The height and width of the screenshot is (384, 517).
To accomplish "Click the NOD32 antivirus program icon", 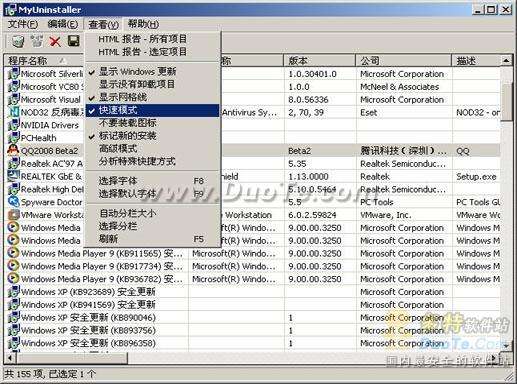I will (x=13, y=112).
